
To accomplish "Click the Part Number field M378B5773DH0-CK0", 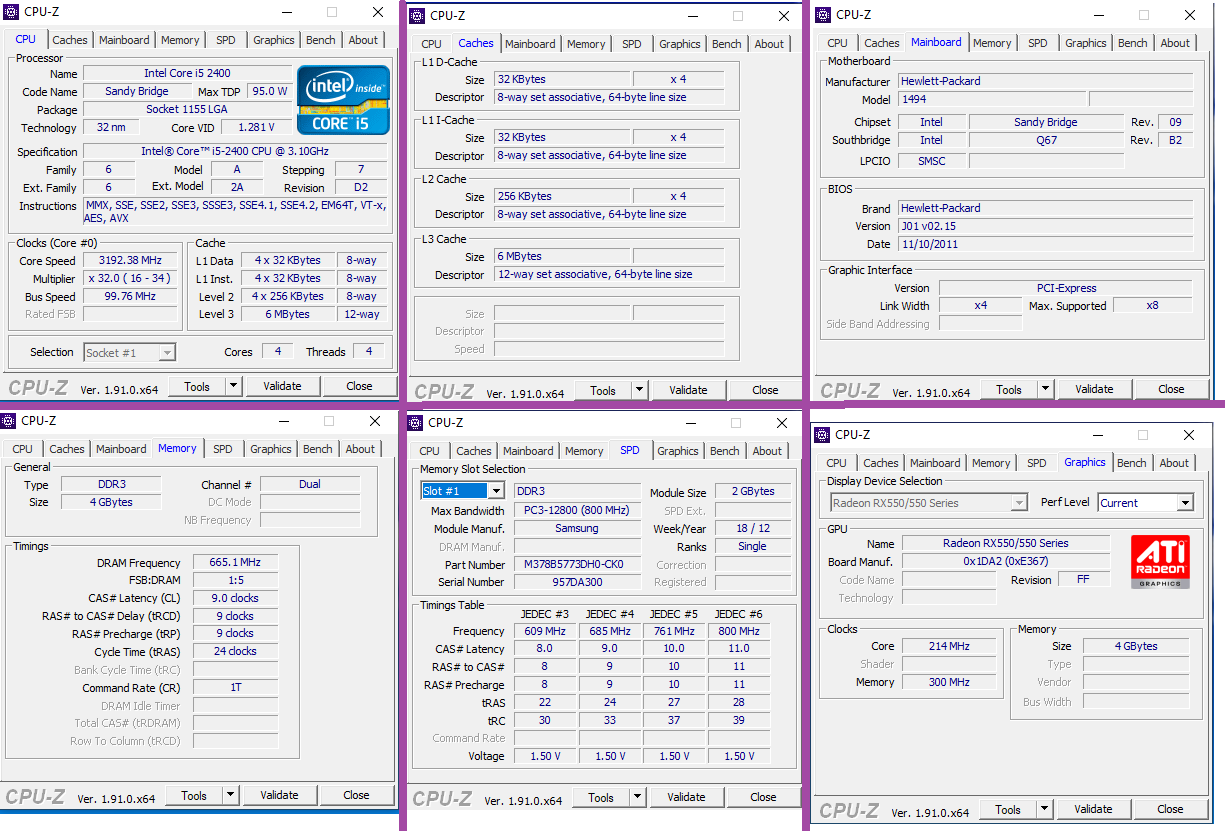I will 577,564.
